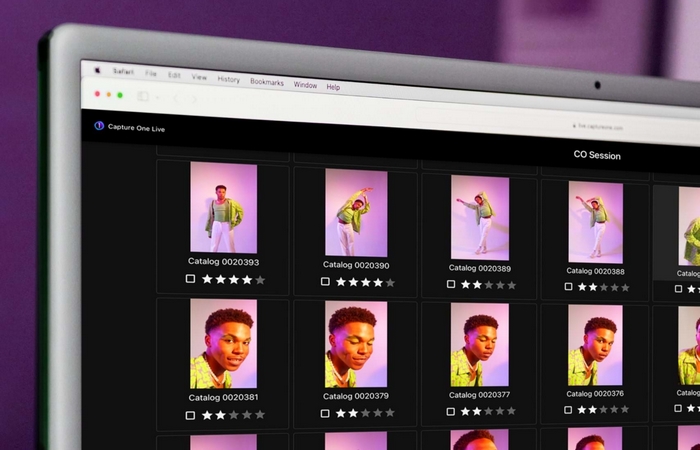Open thumbnail of Catalog 0020376
Viewport: 700px width, 450px height.
click(x=596, y=345)
